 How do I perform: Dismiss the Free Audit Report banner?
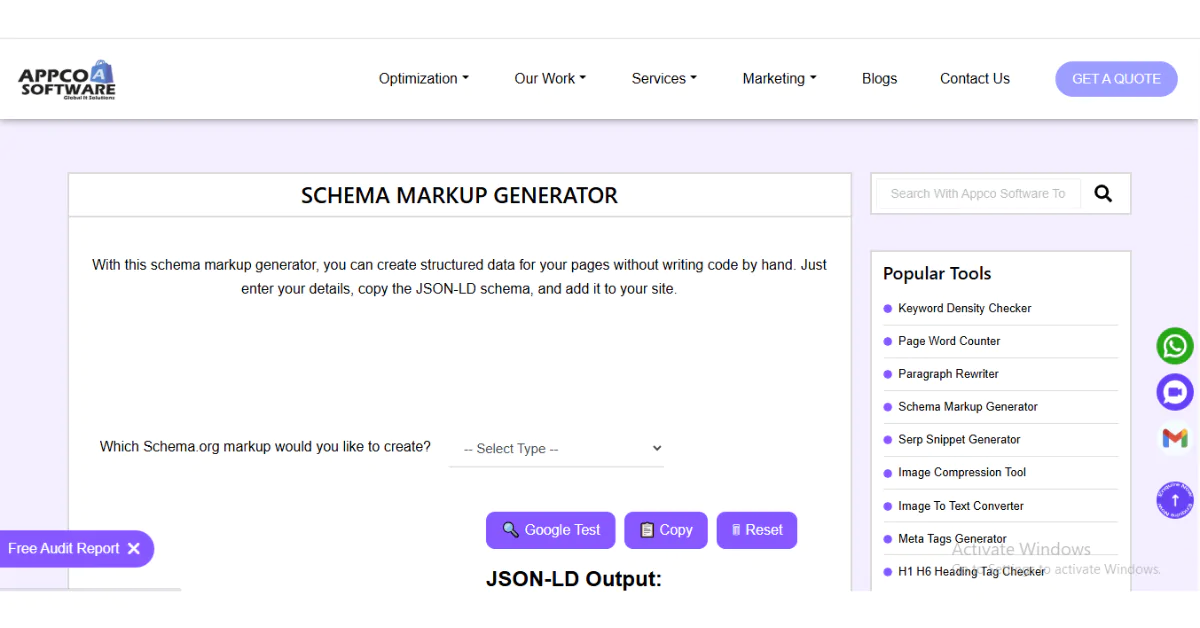tap(135, 548)
